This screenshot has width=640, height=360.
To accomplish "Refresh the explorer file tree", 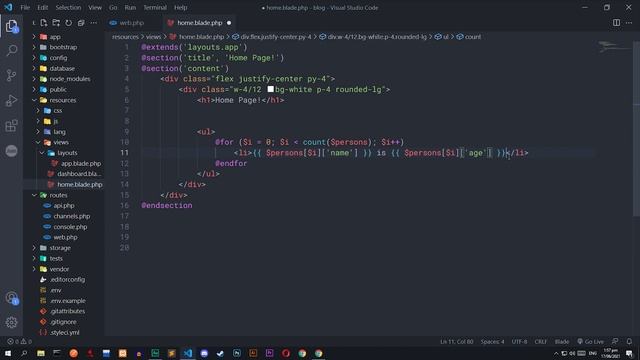I will click(69, 23).
